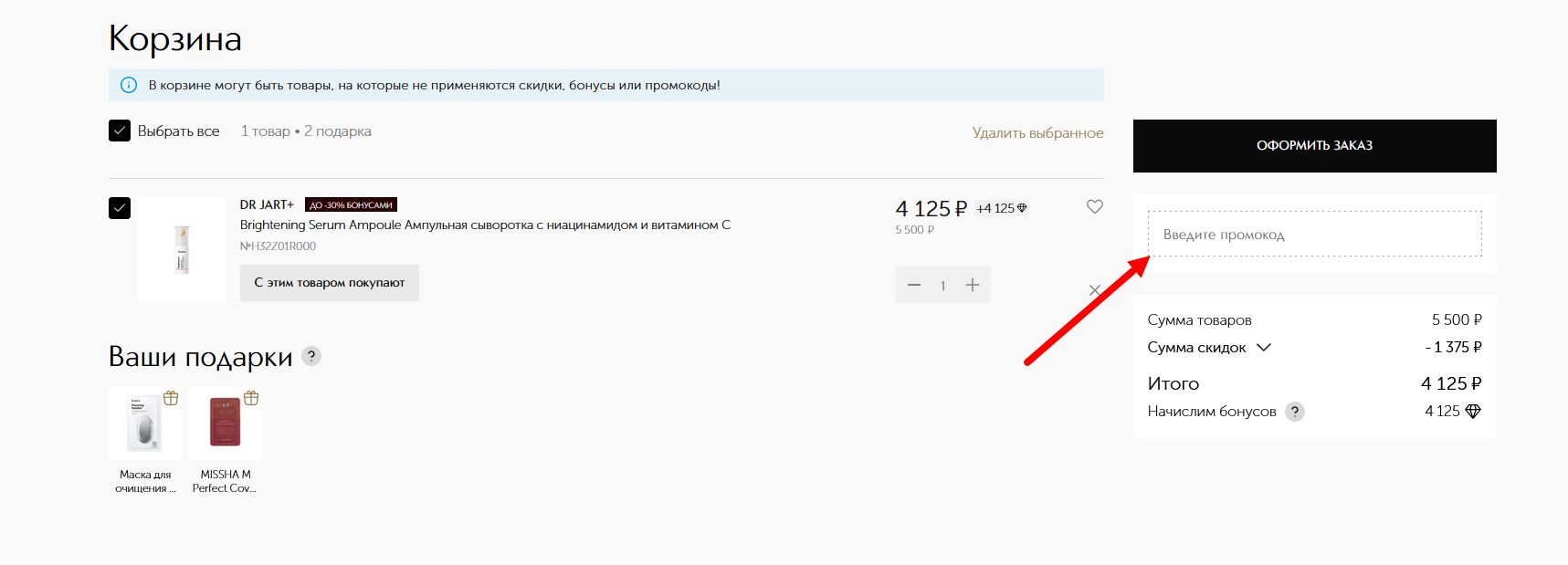Click the MISSHA M Perfect Cov... gift caption
1568x565 pixels.
pos(225,481)
